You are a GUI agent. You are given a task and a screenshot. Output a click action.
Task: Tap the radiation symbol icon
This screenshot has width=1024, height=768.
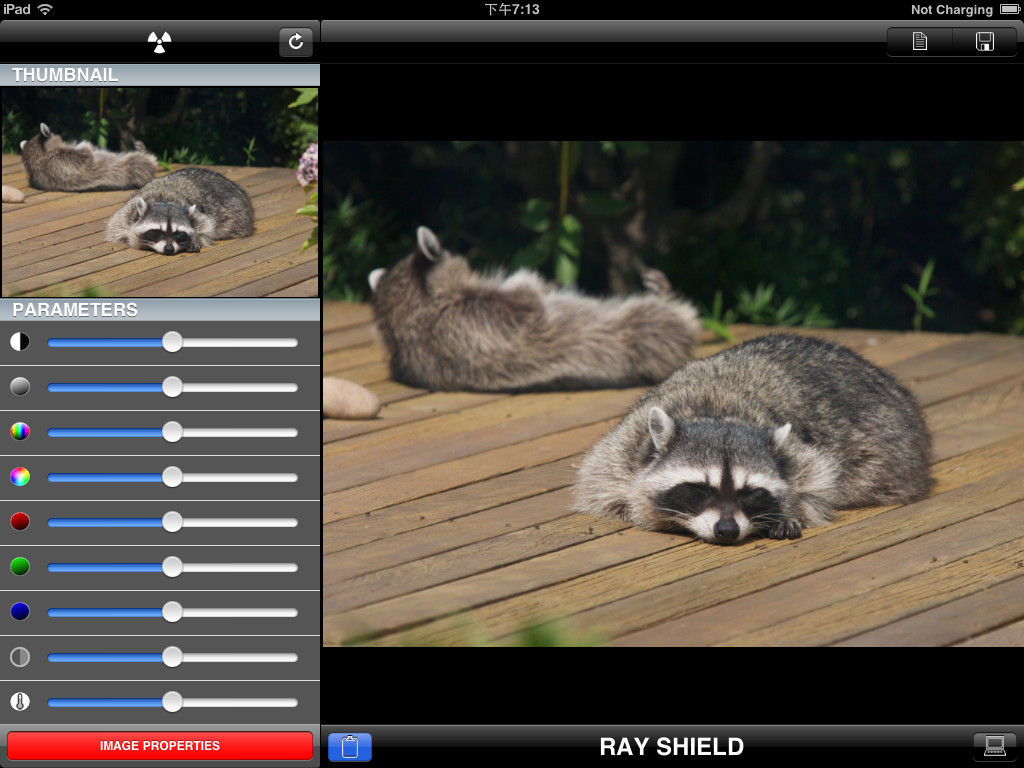pyautogui.click(x=159, y=42)
